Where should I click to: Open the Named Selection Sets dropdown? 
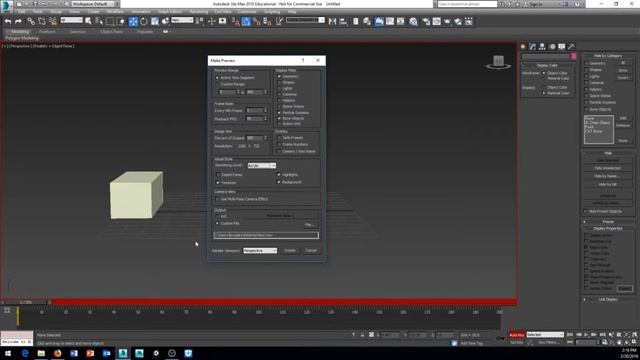(x=305, y=20)
